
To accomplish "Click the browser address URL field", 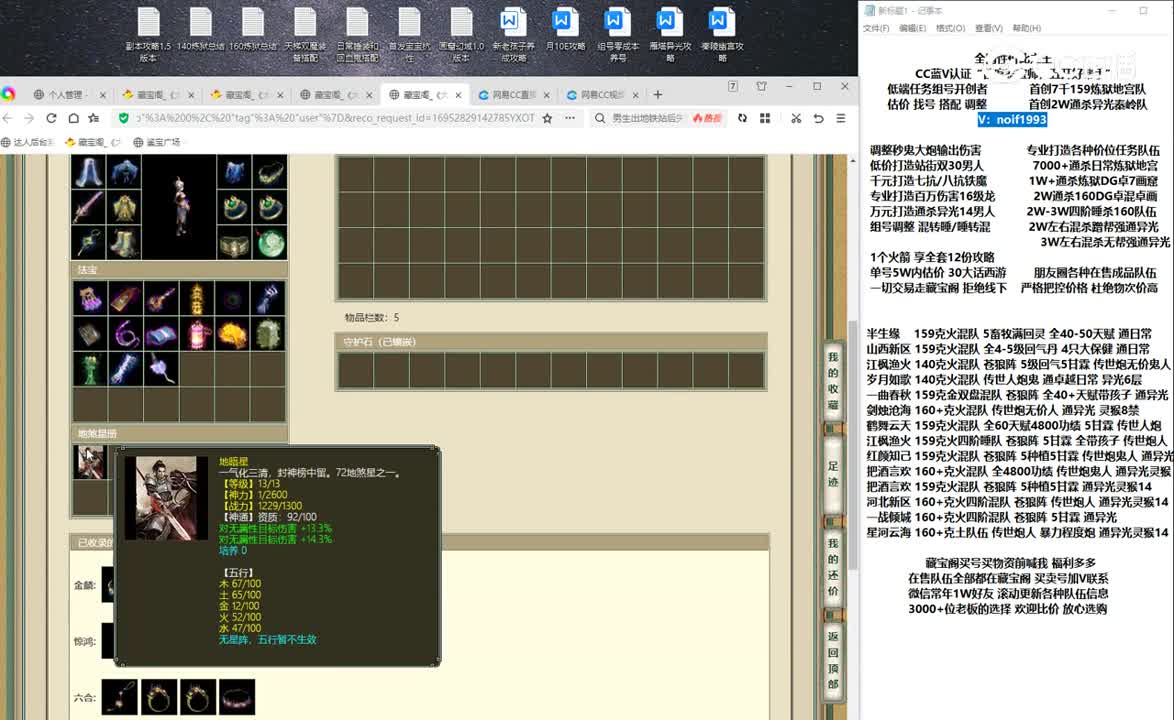I will [335, 118].
